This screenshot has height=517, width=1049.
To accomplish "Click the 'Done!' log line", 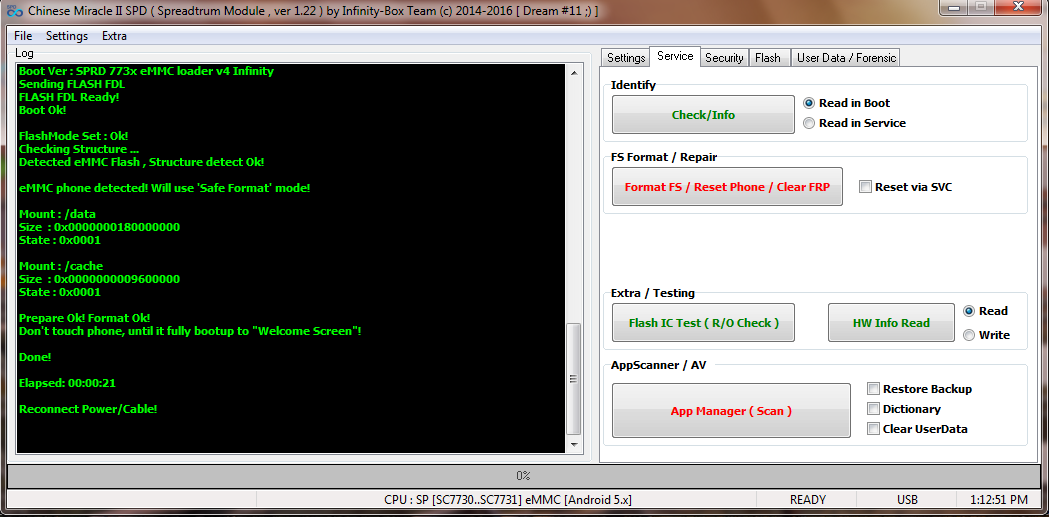I will pyautogui.click(x=35, y=357).
